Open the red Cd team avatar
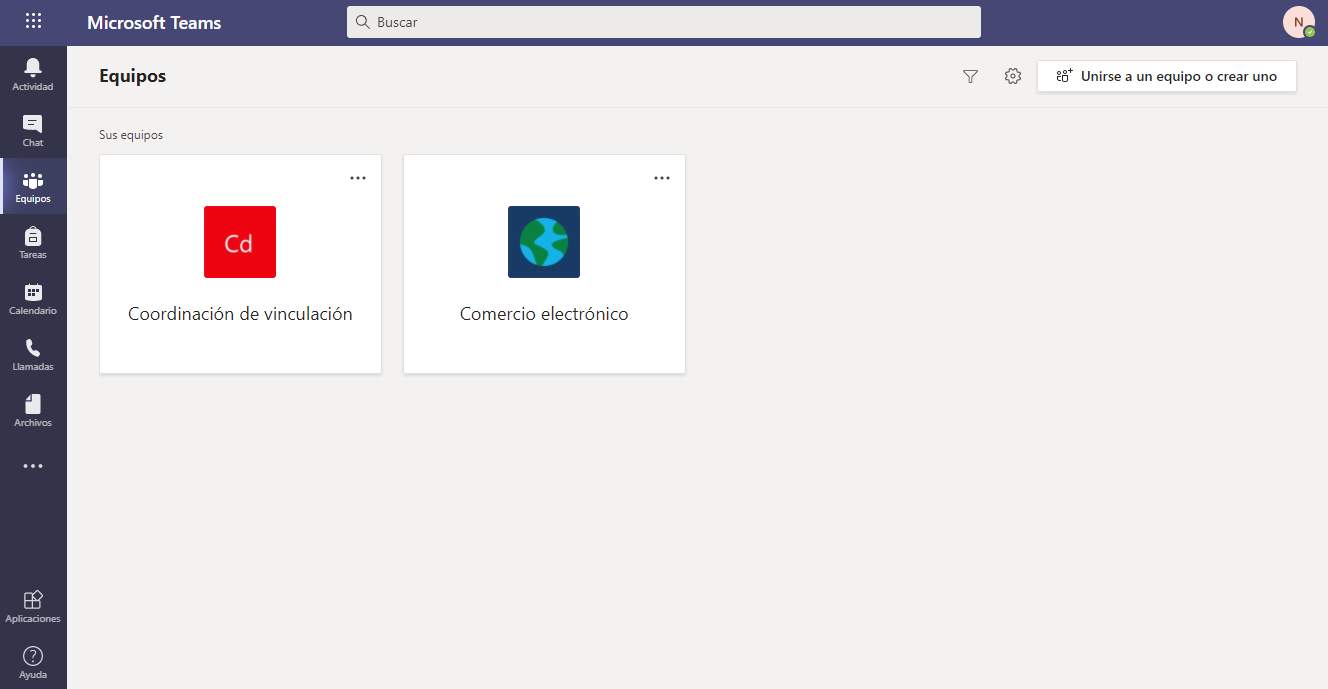1328x689 pixels. pos(240,242)
